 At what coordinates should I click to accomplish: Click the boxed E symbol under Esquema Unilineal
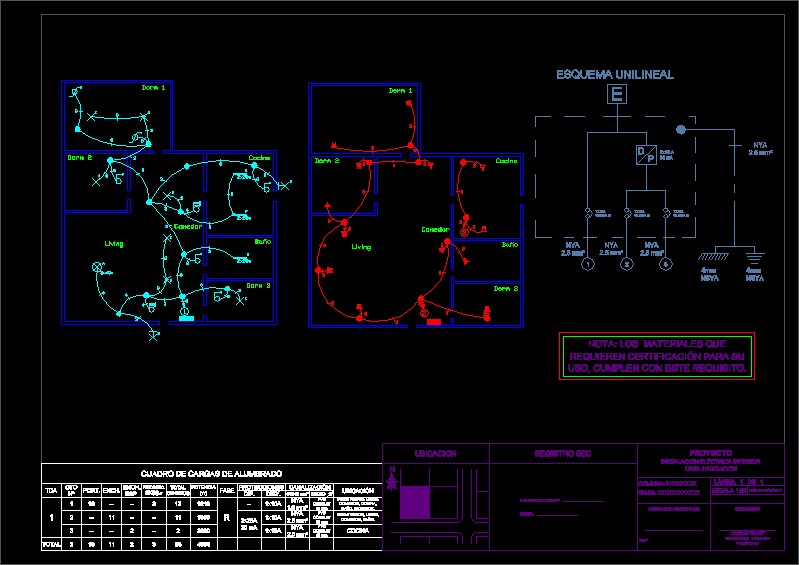click(x=617, y=95)
